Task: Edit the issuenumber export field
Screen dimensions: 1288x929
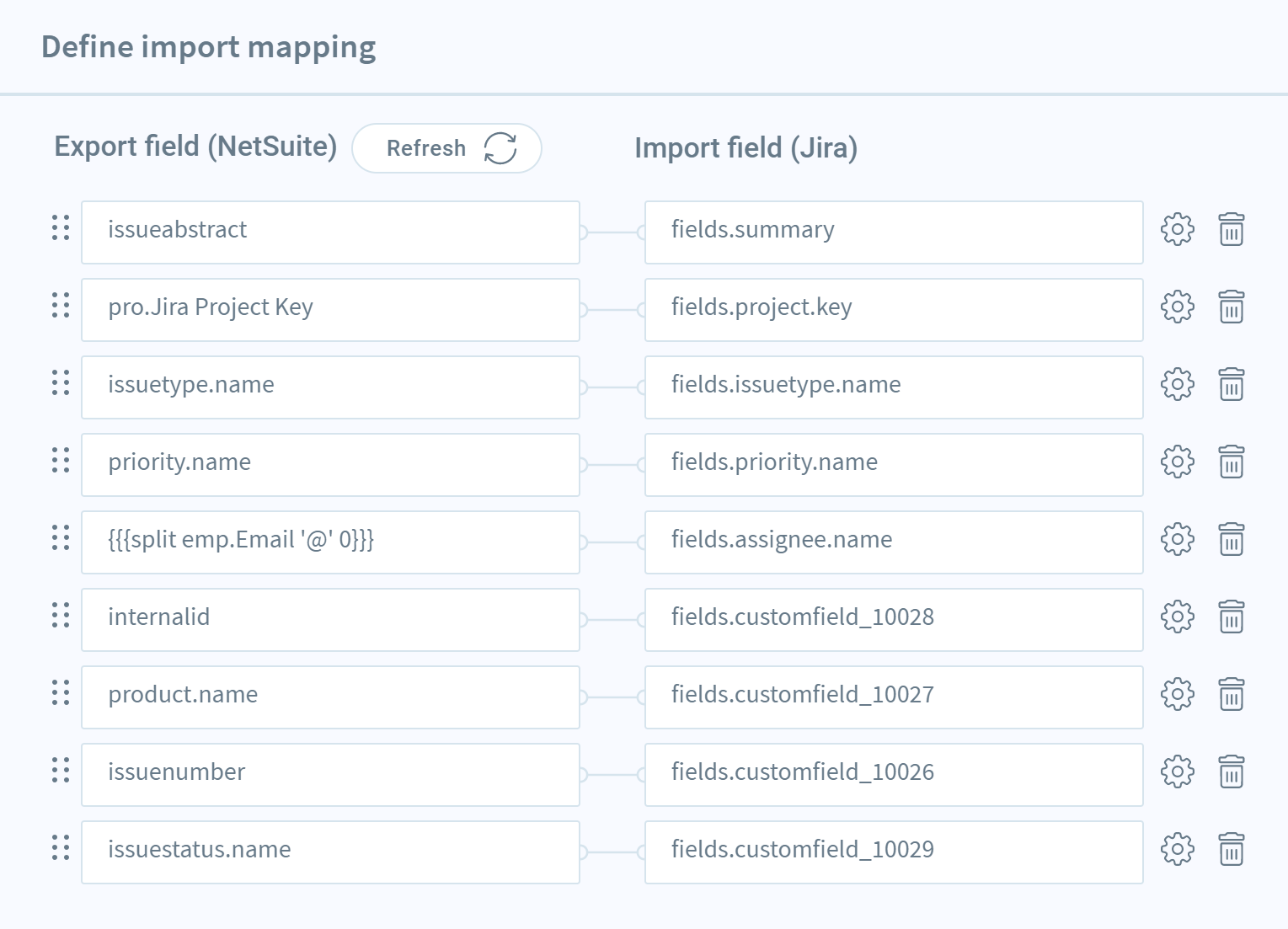Action: pyautogui.click(x=330, y=775)
